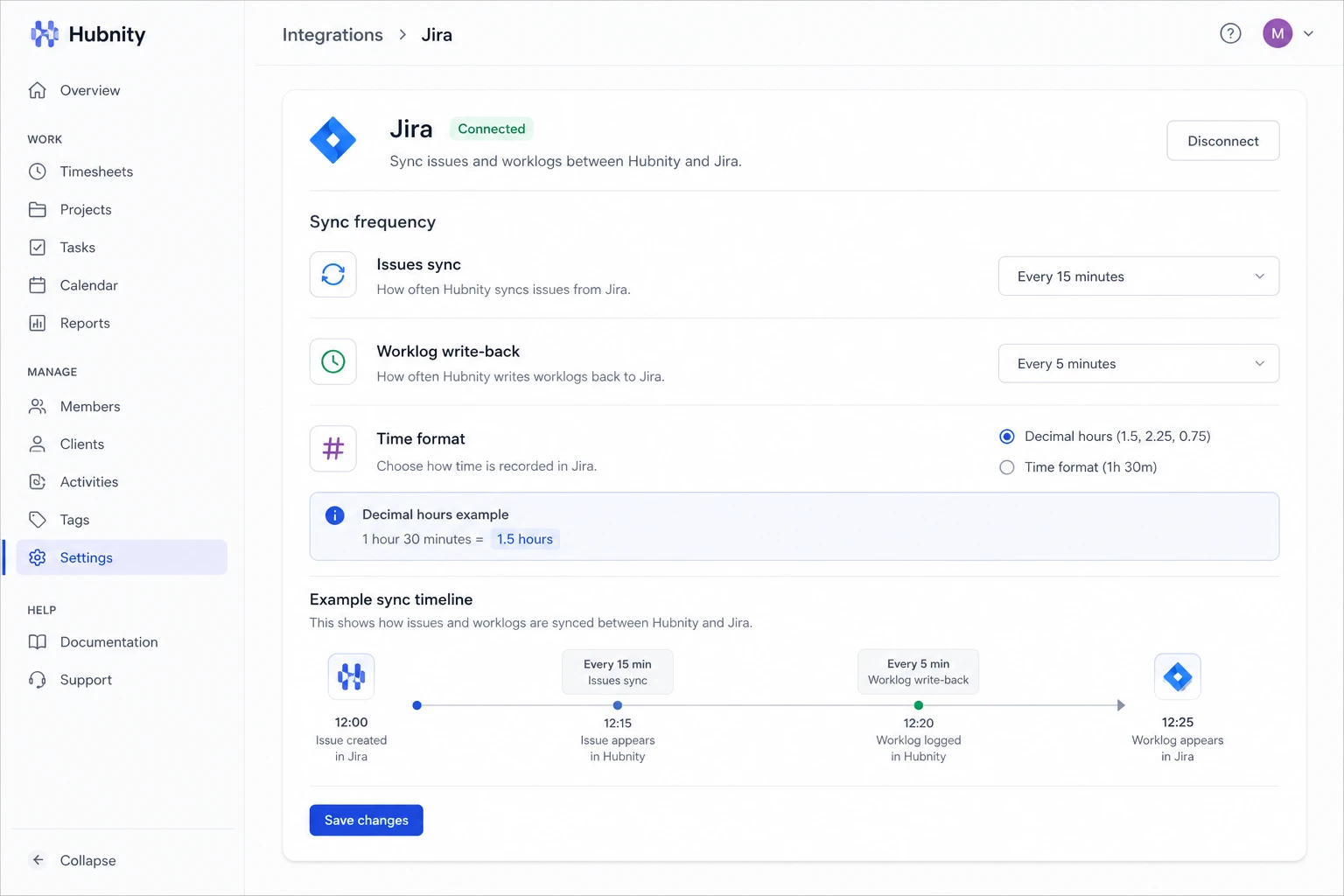Click the 12:00 timeline start marker dot
The width and height of the screenshot is (1344, 896).
pos(416,705)
